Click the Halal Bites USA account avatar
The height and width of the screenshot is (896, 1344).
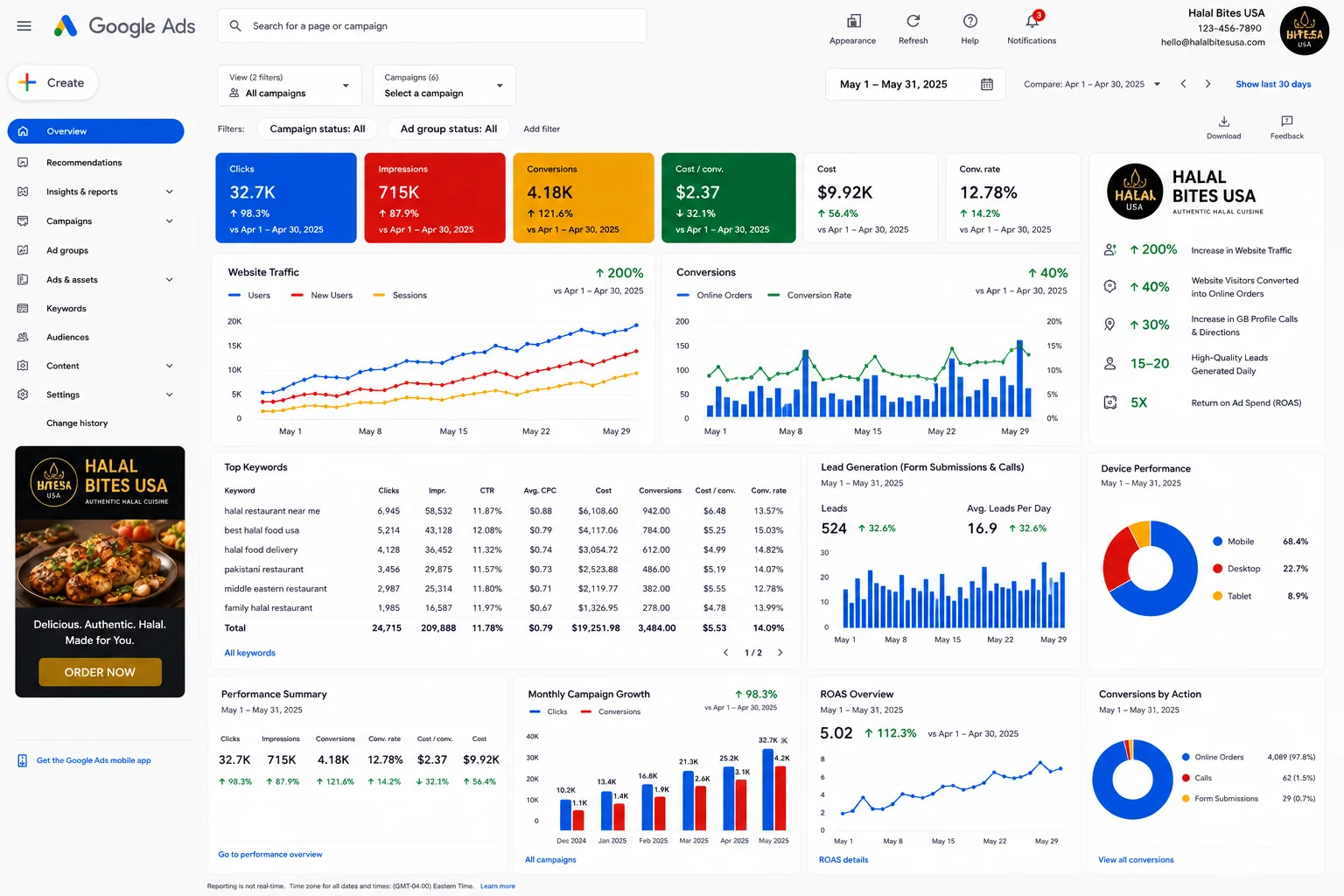click(x=1304, y=31)
